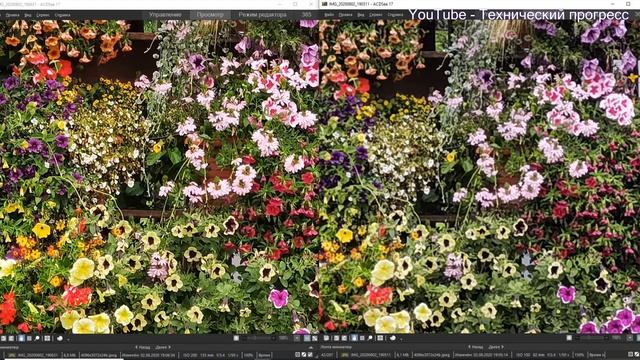Select highlighted scroll hand tool in right window
This screenshot has height=360, width=640.
pyautogui.click(x=354, y=338)
